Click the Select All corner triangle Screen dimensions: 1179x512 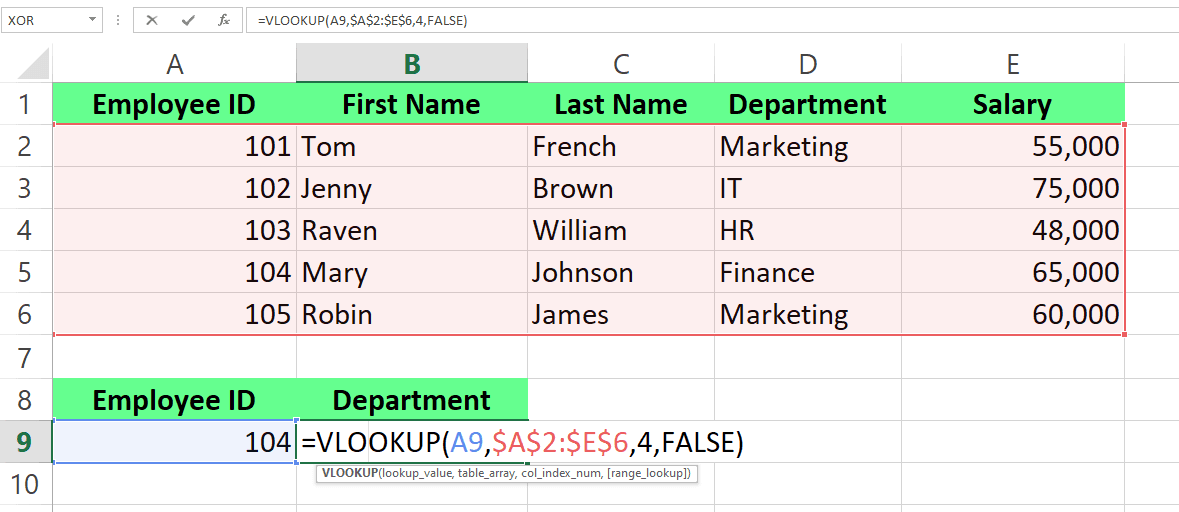click(x=35, y=66)
